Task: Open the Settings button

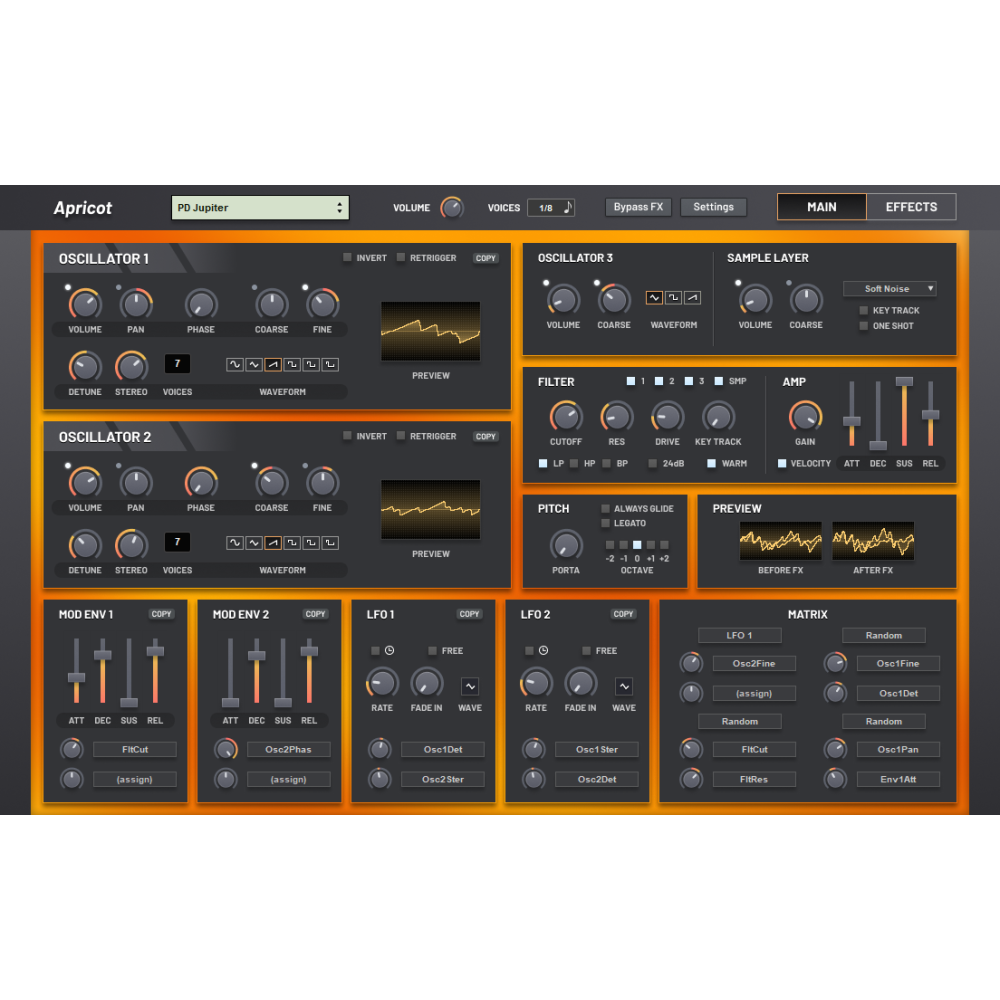Action: pyautogui.click(x=714, y=207)
